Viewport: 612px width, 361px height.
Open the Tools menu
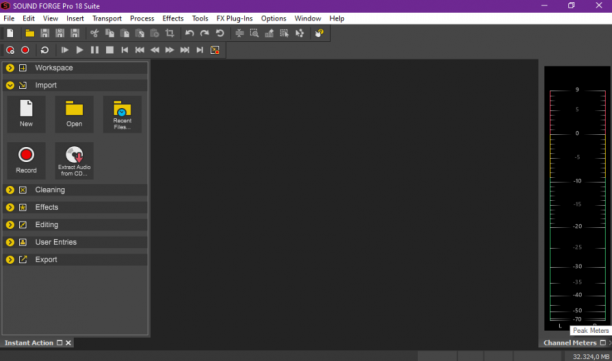click(200, 18)
